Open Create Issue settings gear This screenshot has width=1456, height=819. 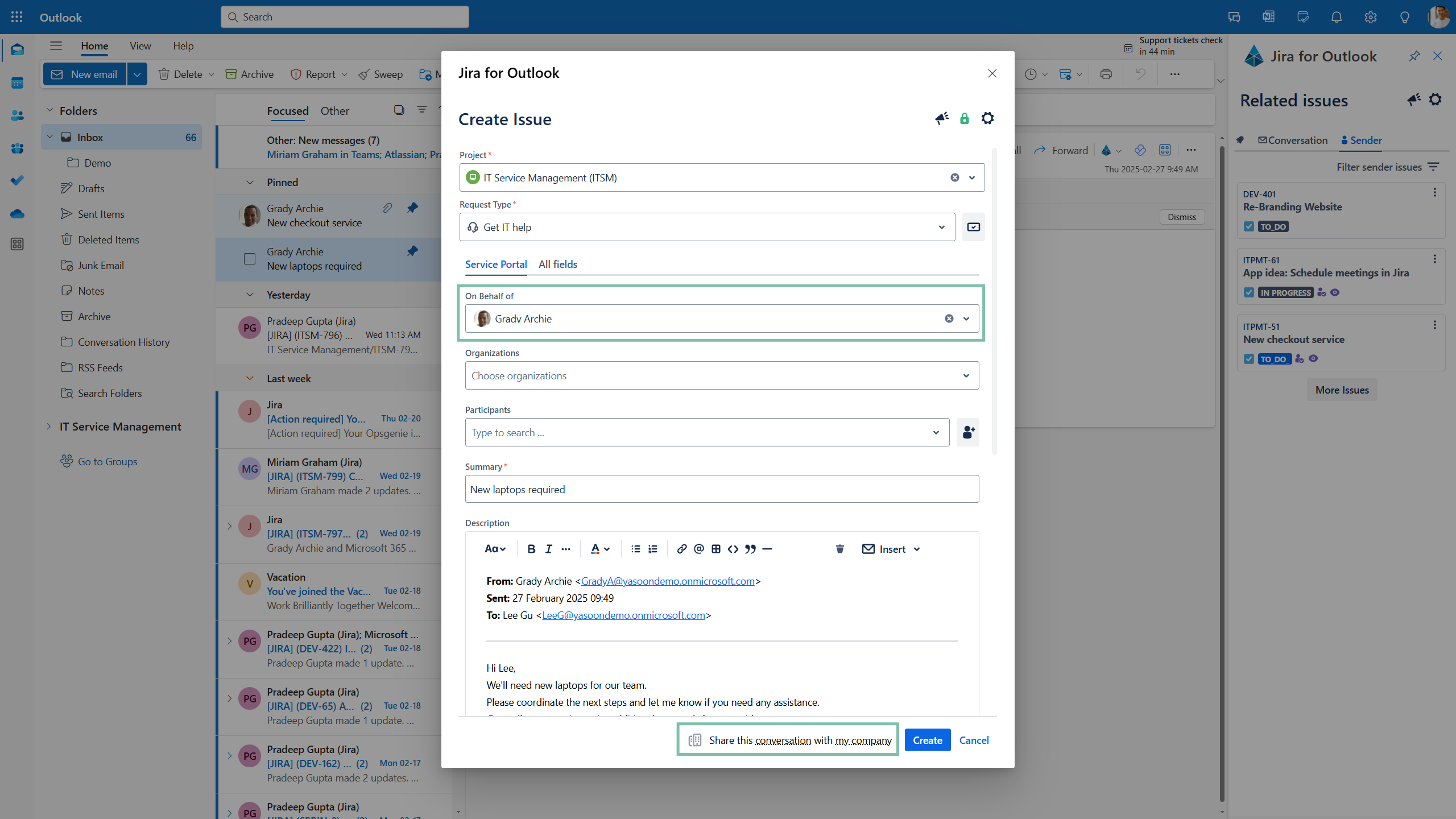click(x=988, y=118)
